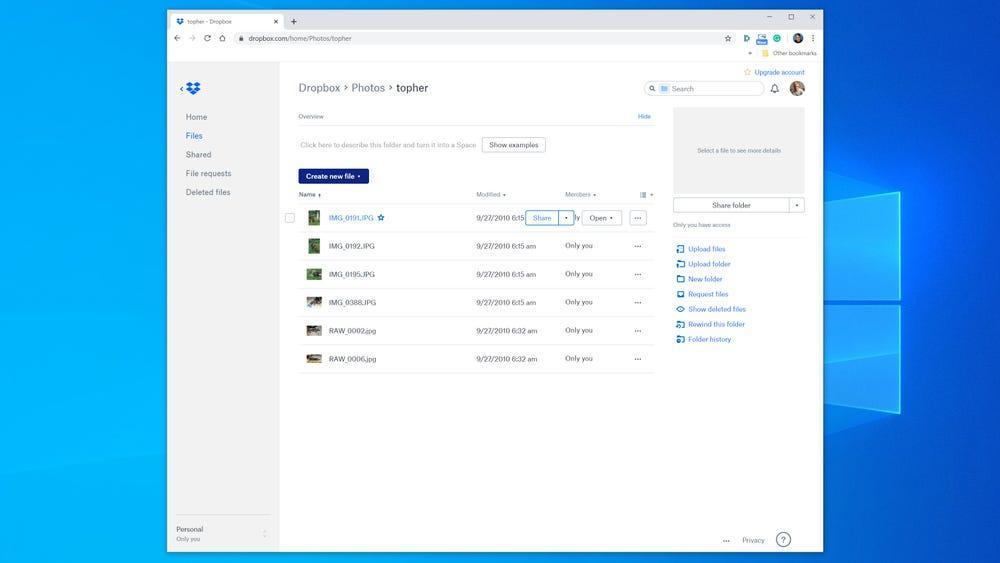The image size is (1000, 563).
Task: Open the help question mark button
Action: tap(783, 539)
